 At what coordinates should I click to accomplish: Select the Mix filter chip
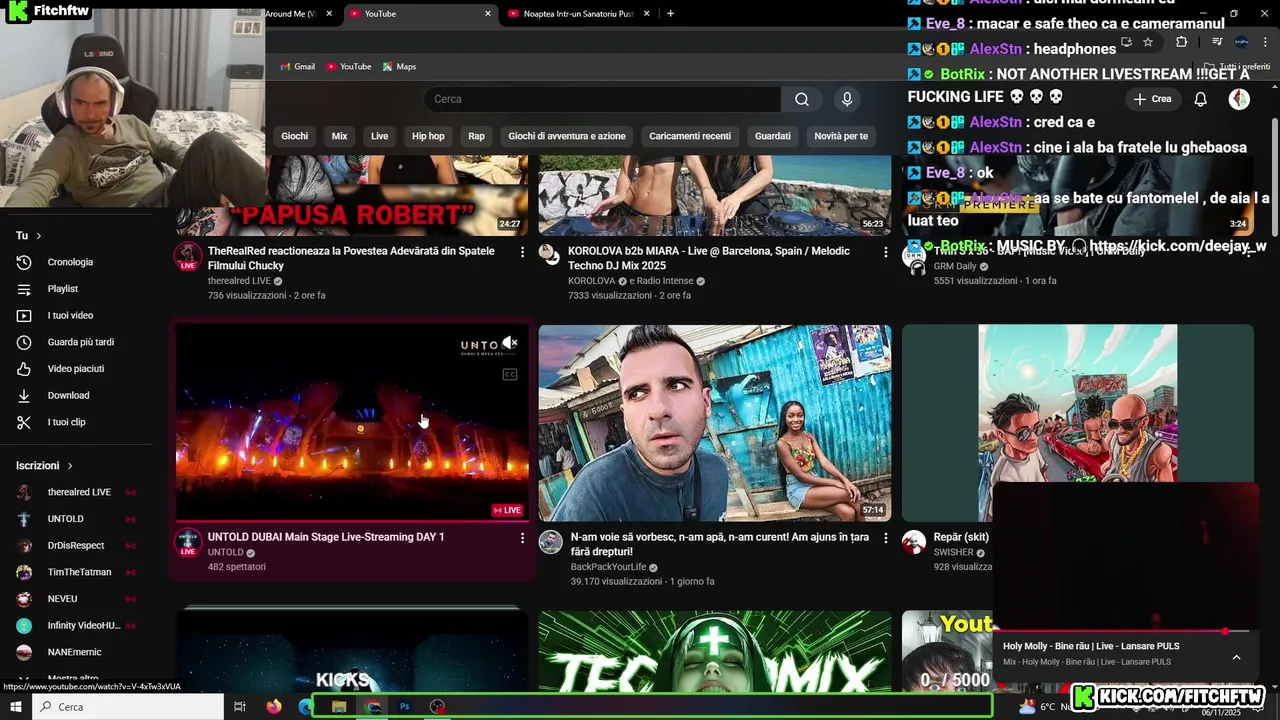click(x=339, y=136)
